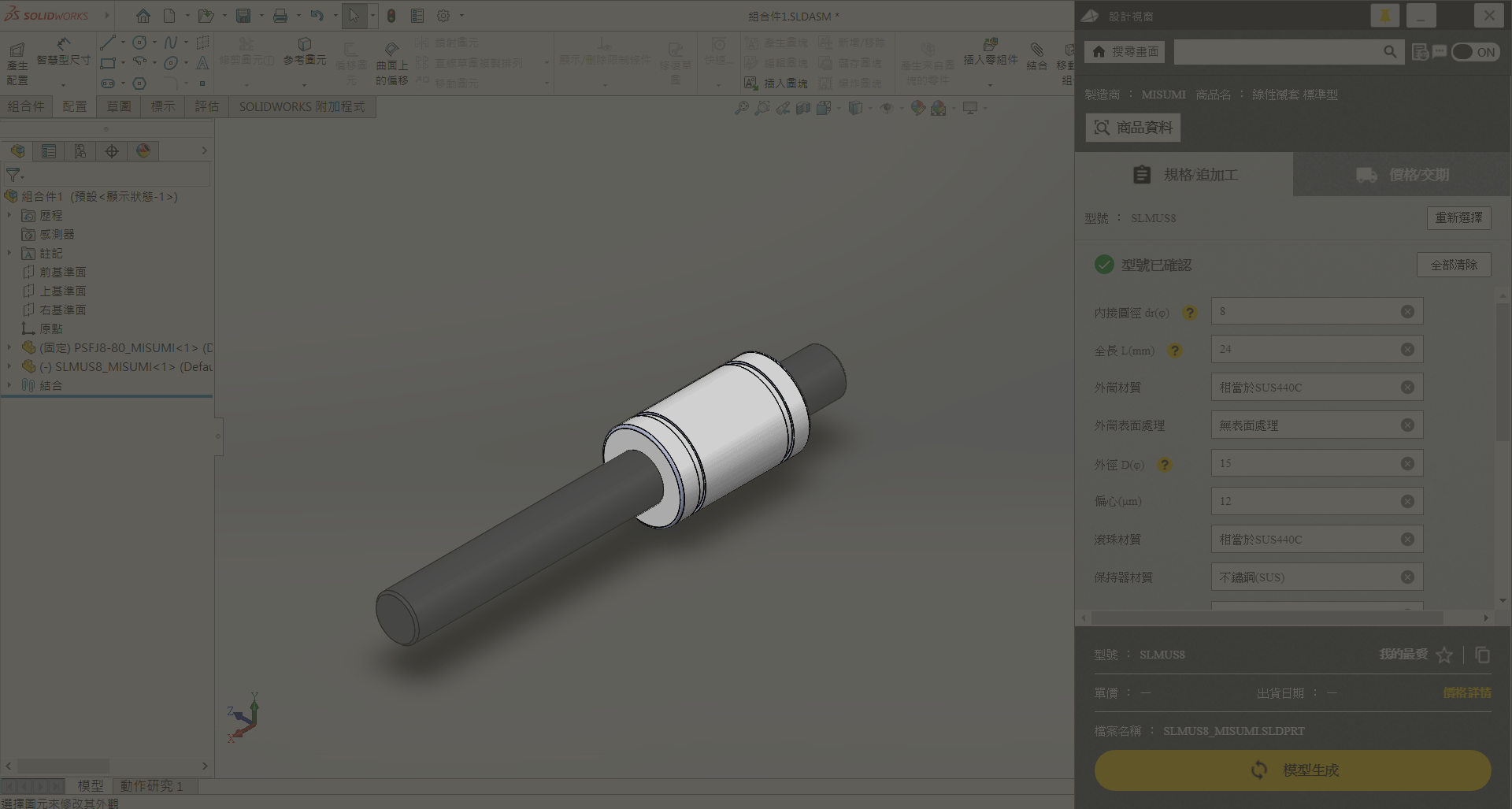This screenshot has width=1512, height=809.
Task: Click the favorites star icon
Action: tap(1443, 655)
